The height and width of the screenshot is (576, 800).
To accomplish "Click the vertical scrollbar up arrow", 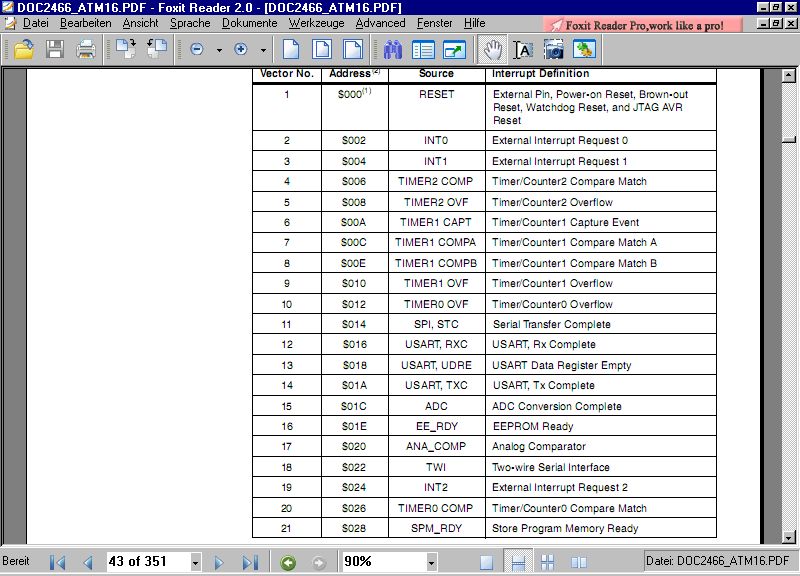I will (789, 75).
